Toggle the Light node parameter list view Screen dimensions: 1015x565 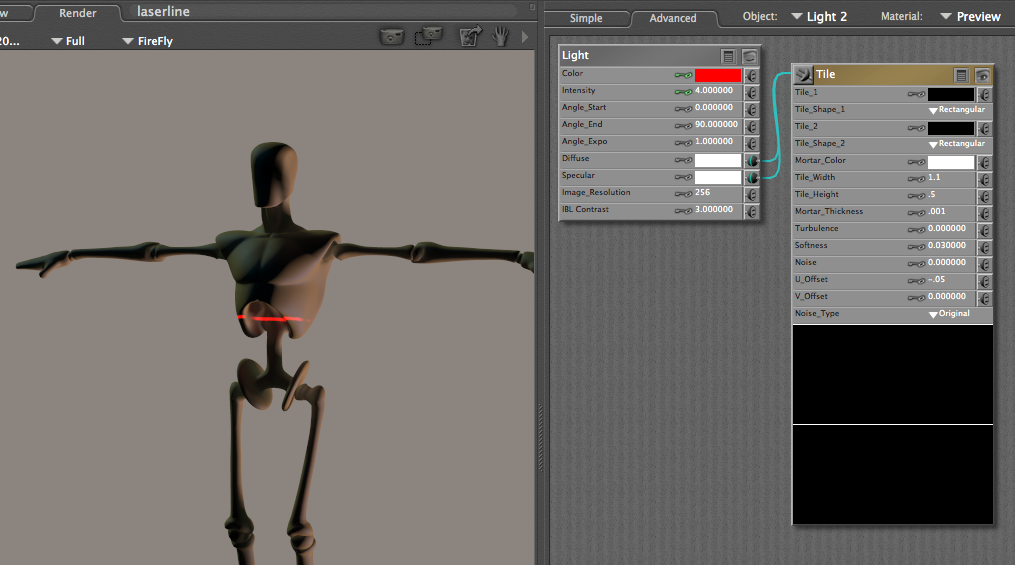pos(729,57)
